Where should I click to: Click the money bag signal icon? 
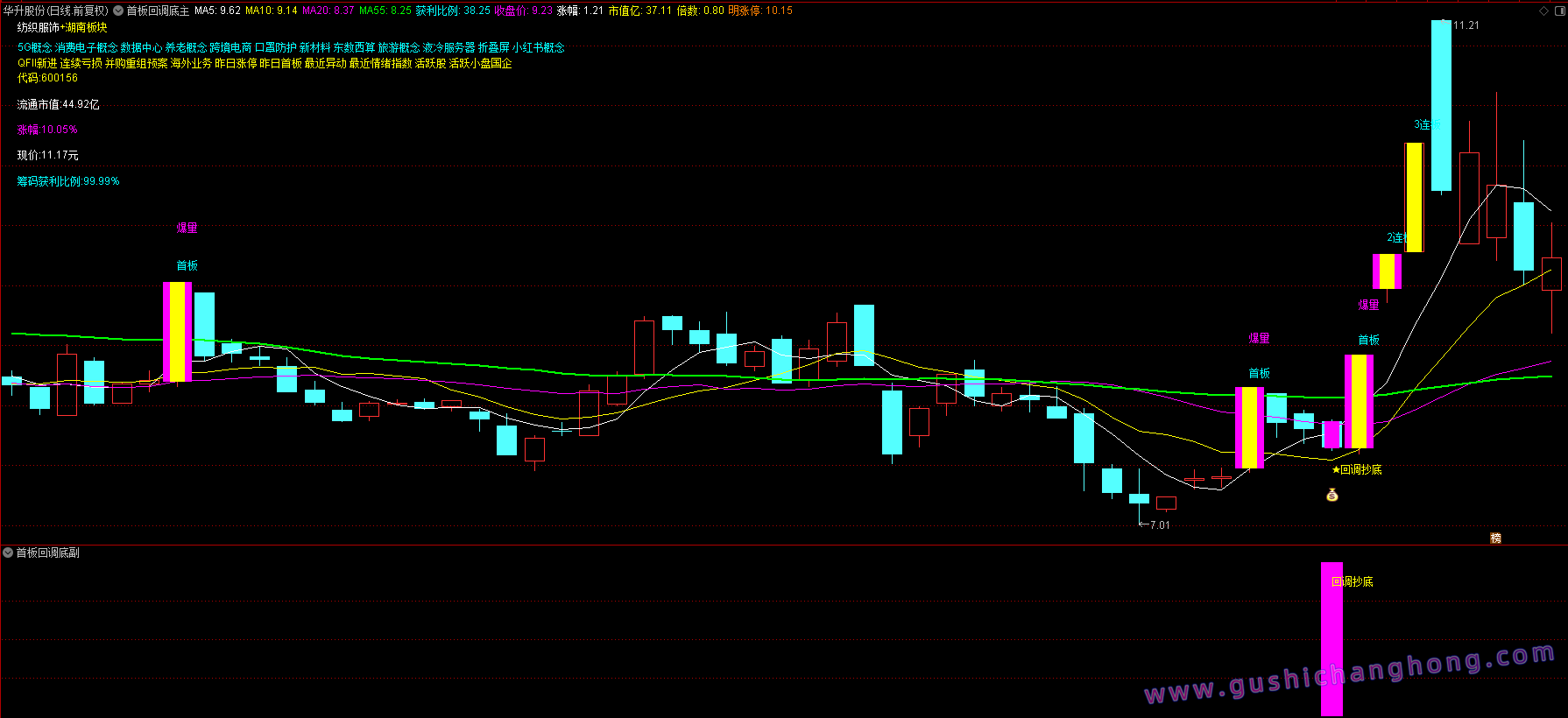click(x=1331, y=496)
